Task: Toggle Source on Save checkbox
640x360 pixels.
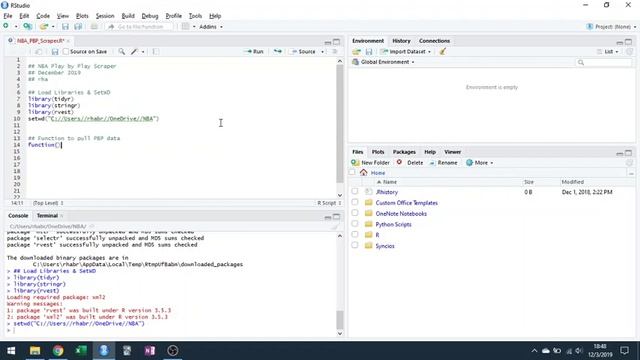Action: 66,52
